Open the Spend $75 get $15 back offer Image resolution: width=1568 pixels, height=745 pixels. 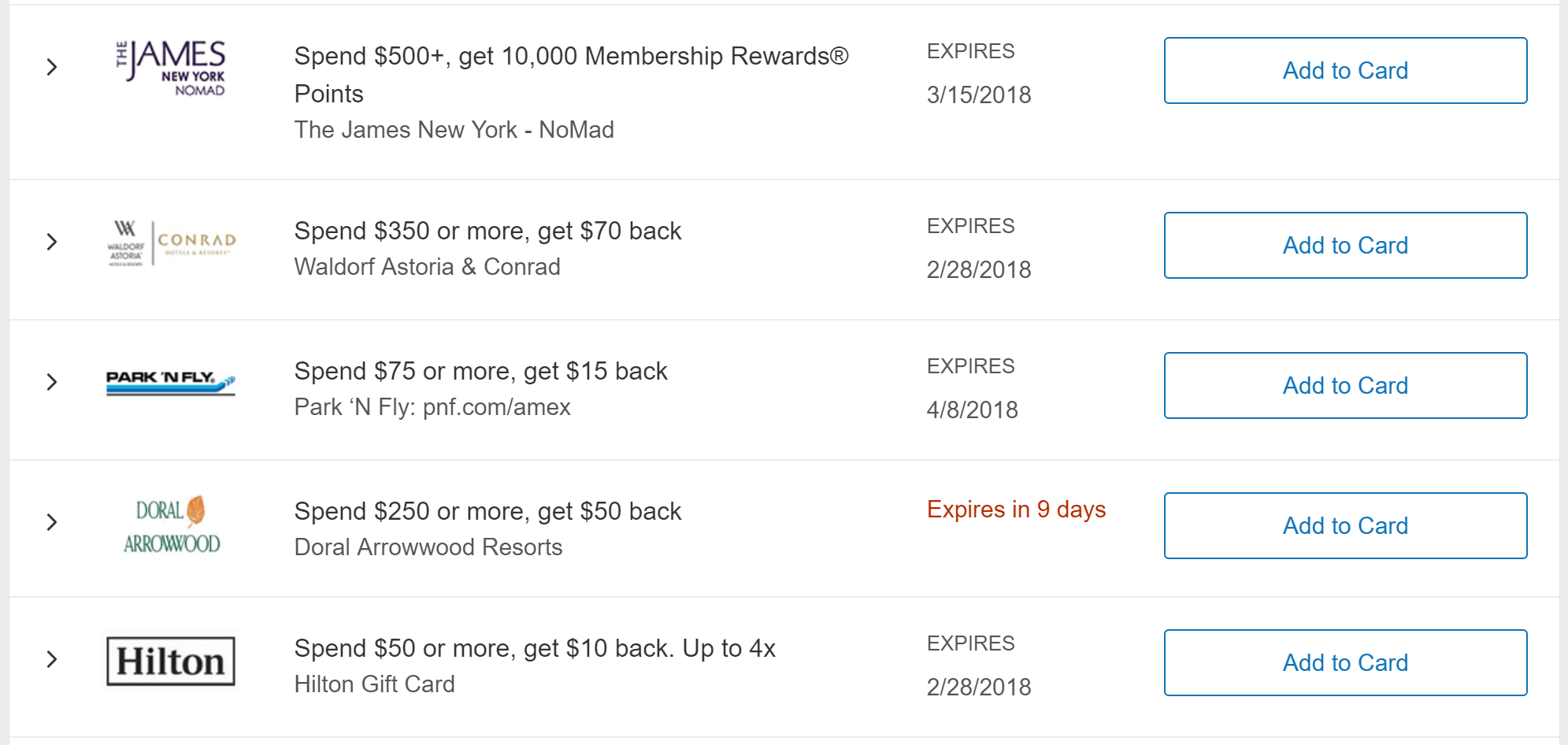(480, 371)
